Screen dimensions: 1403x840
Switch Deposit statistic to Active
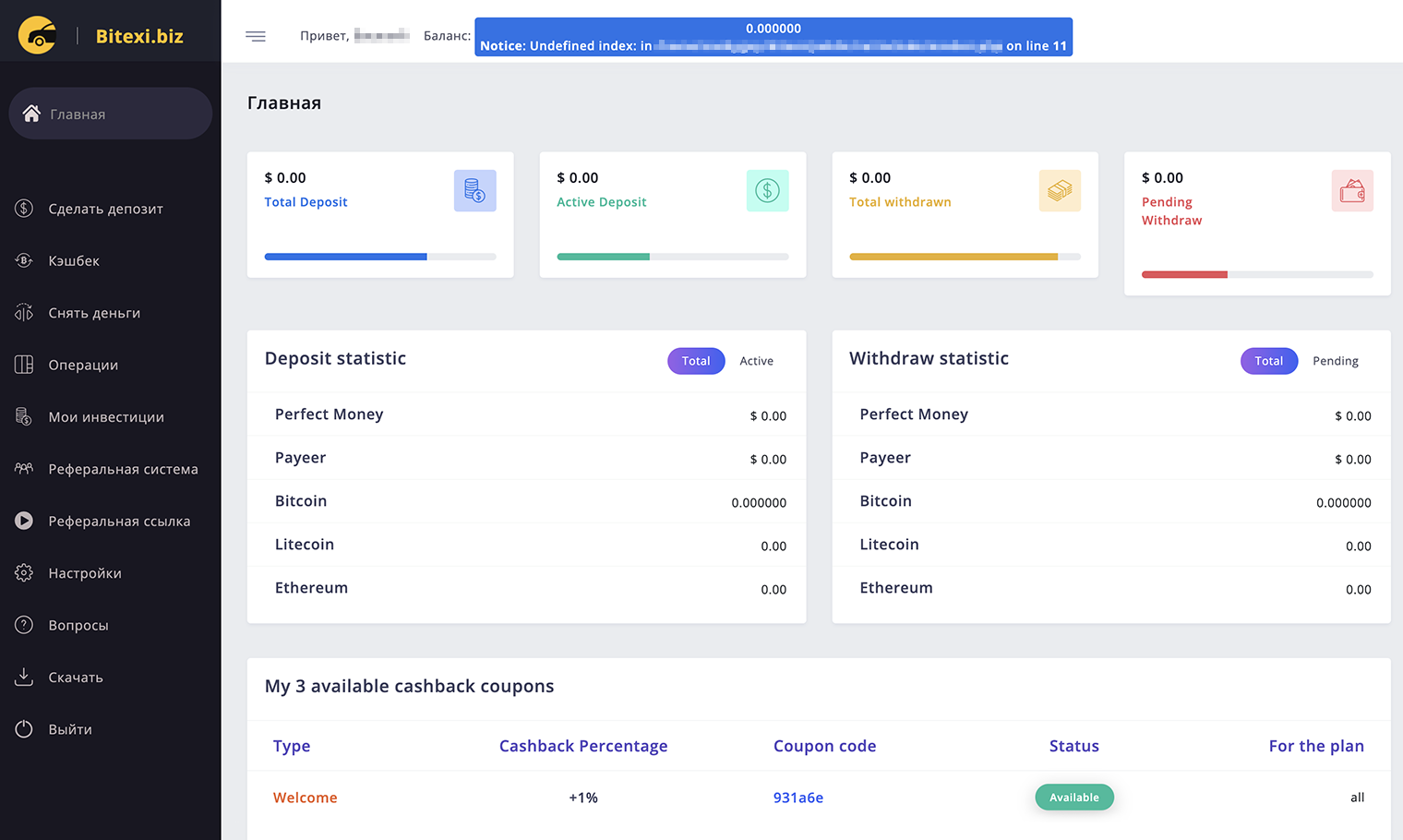[x=756, y=361]
